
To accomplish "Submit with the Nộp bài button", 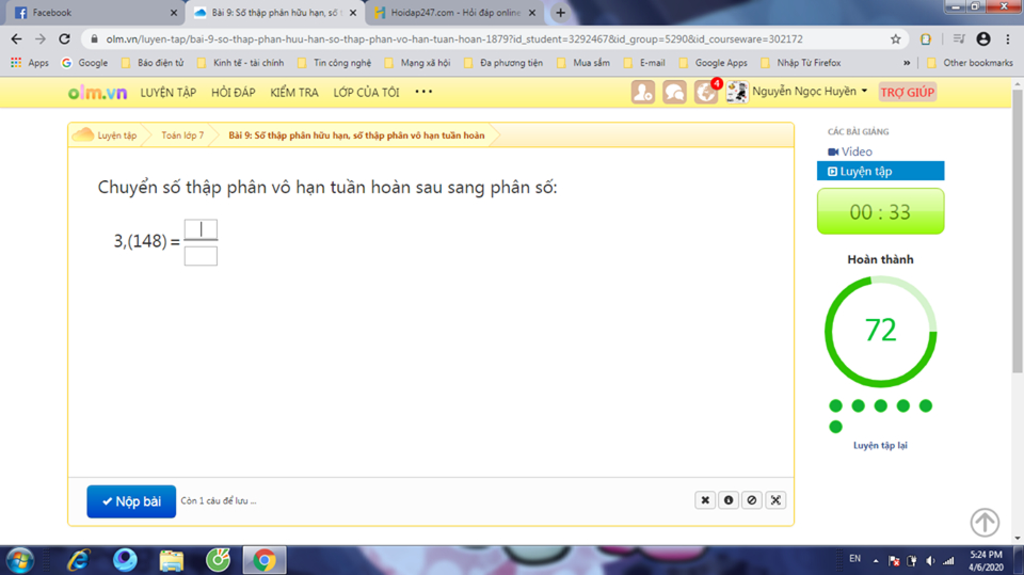I will click(131, 501).
